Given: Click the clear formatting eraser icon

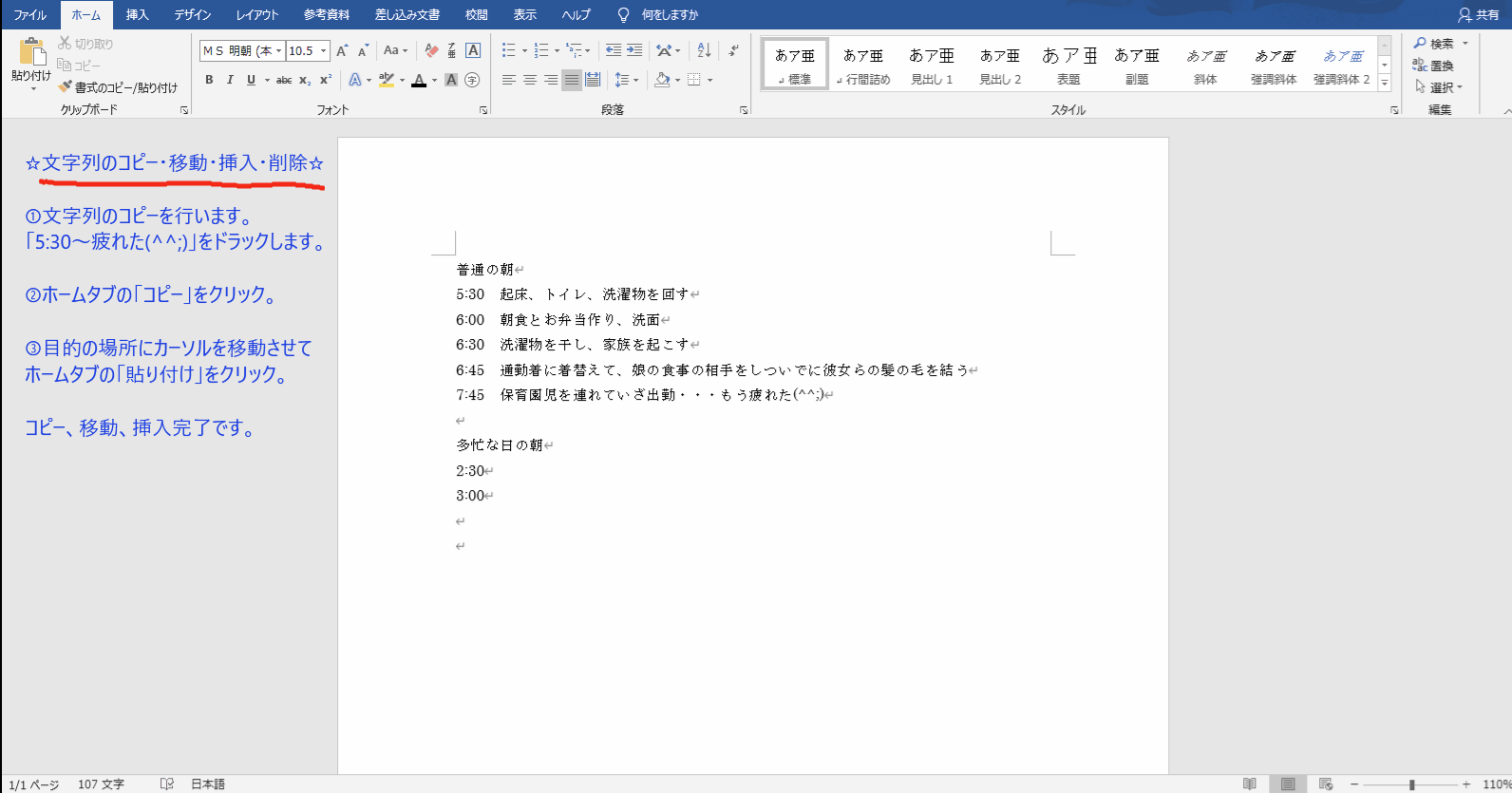Looking at the screenshot, I should (431, 50).
